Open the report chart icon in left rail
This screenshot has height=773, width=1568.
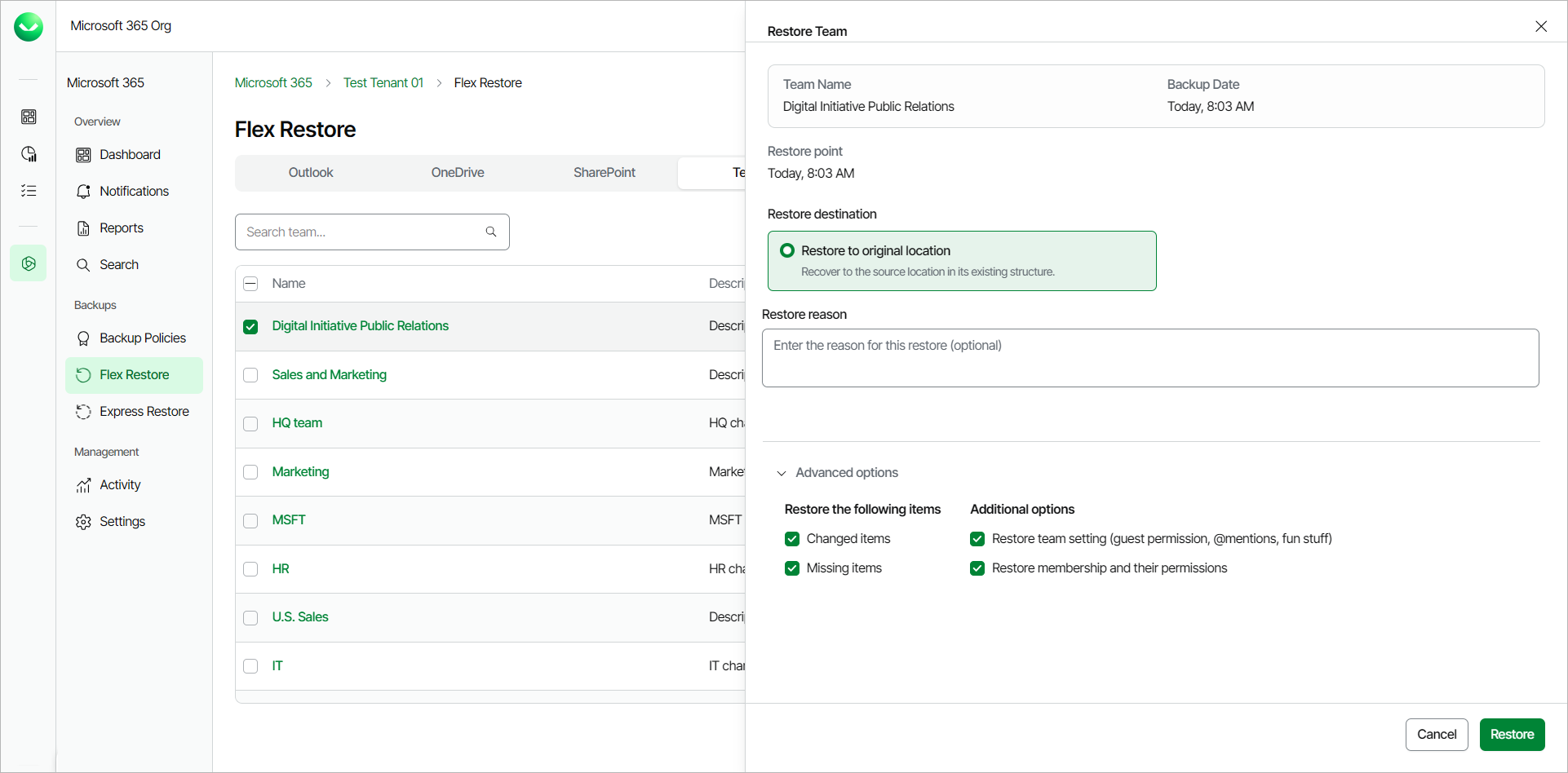[29, 154]
